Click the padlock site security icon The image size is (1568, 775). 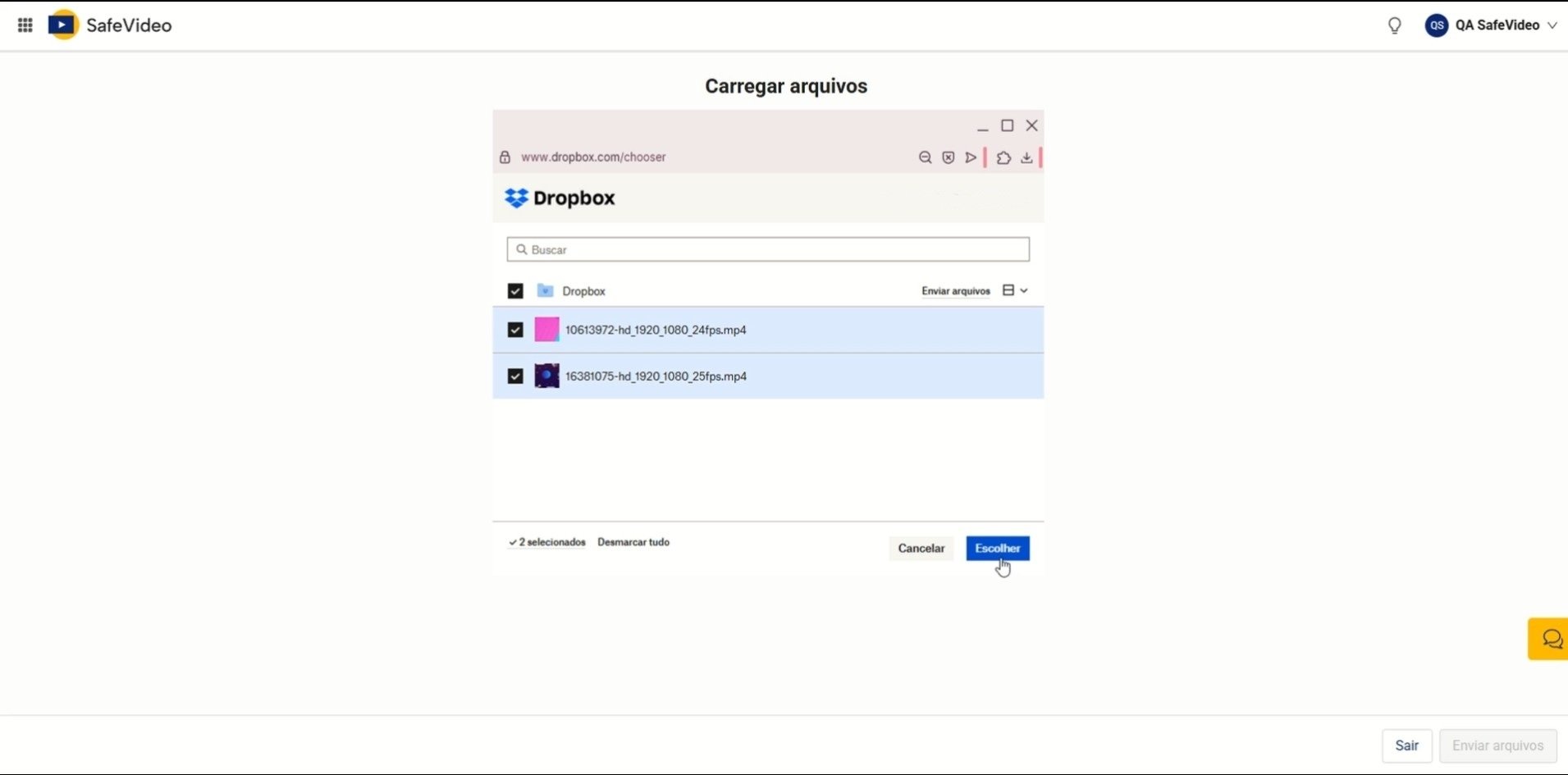(x=505, y=157)
